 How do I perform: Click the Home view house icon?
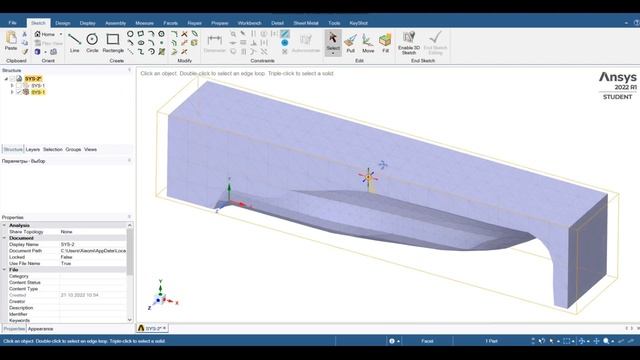(x=38, y=34)
